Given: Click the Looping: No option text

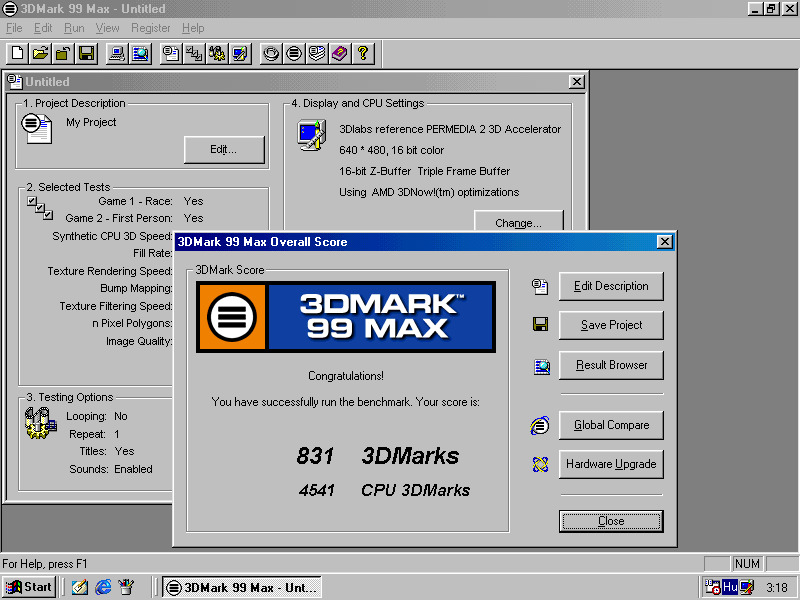Looking at the screenshot, I should pyautogui.click(x=96, y=416).
